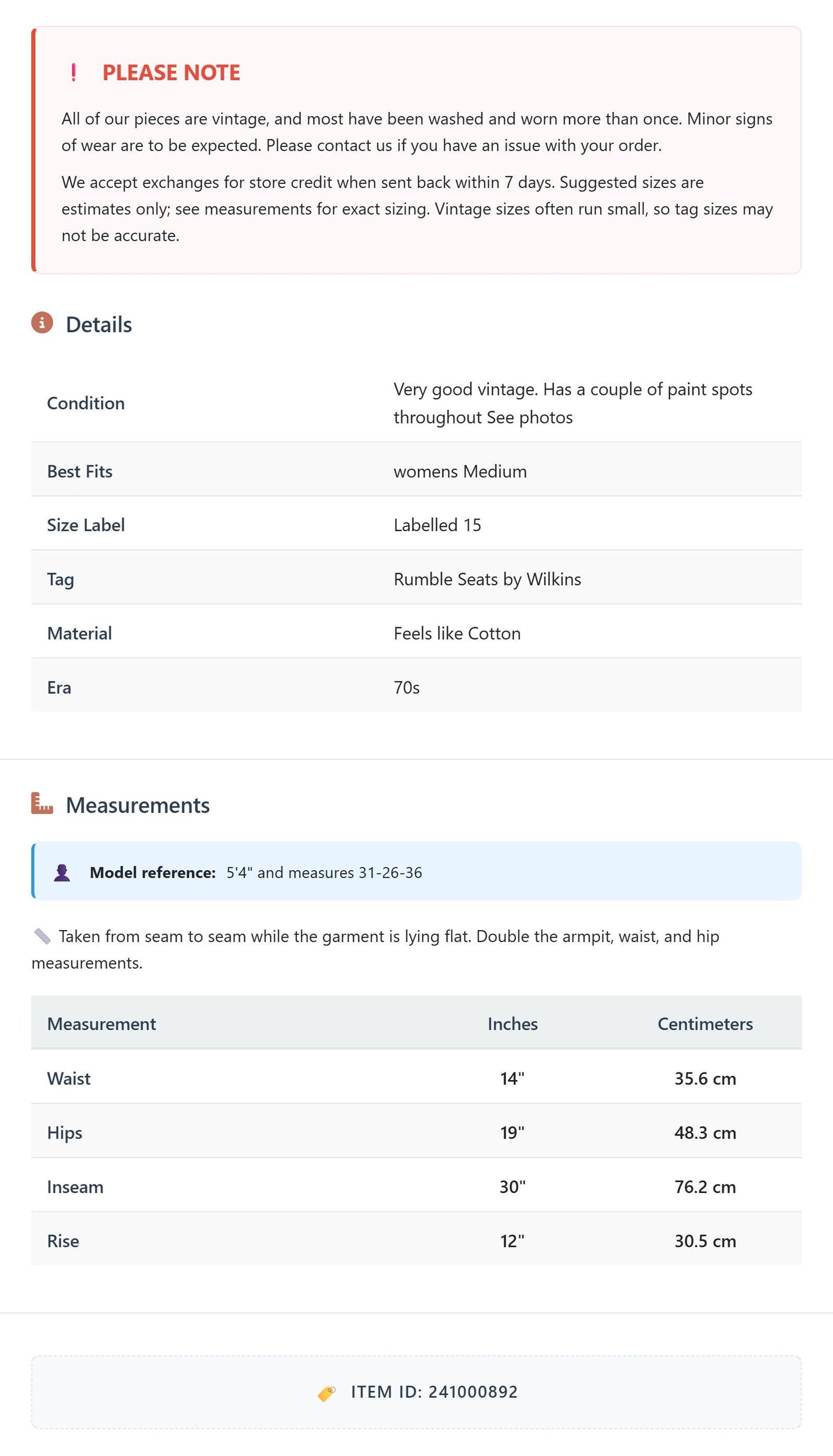833x1456 pixels.
Task: Select the Waist 14" measurement cell
Action: click(x=512, y=1078)
